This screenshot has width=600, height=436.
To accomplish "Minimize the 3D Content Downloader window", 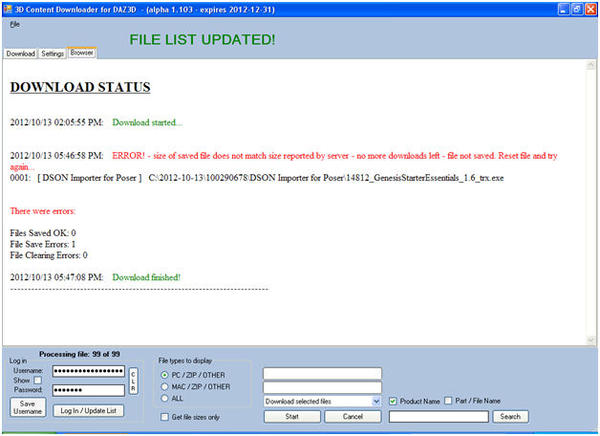I will [x=563, y=9].
